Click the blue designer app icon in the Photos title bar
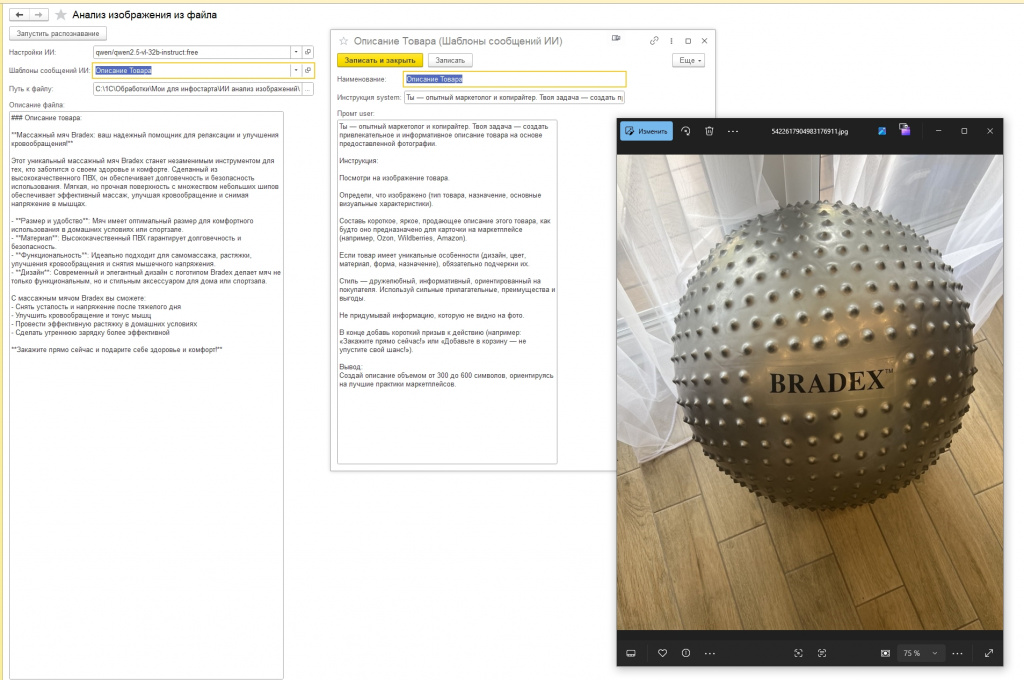 (882, 131)
